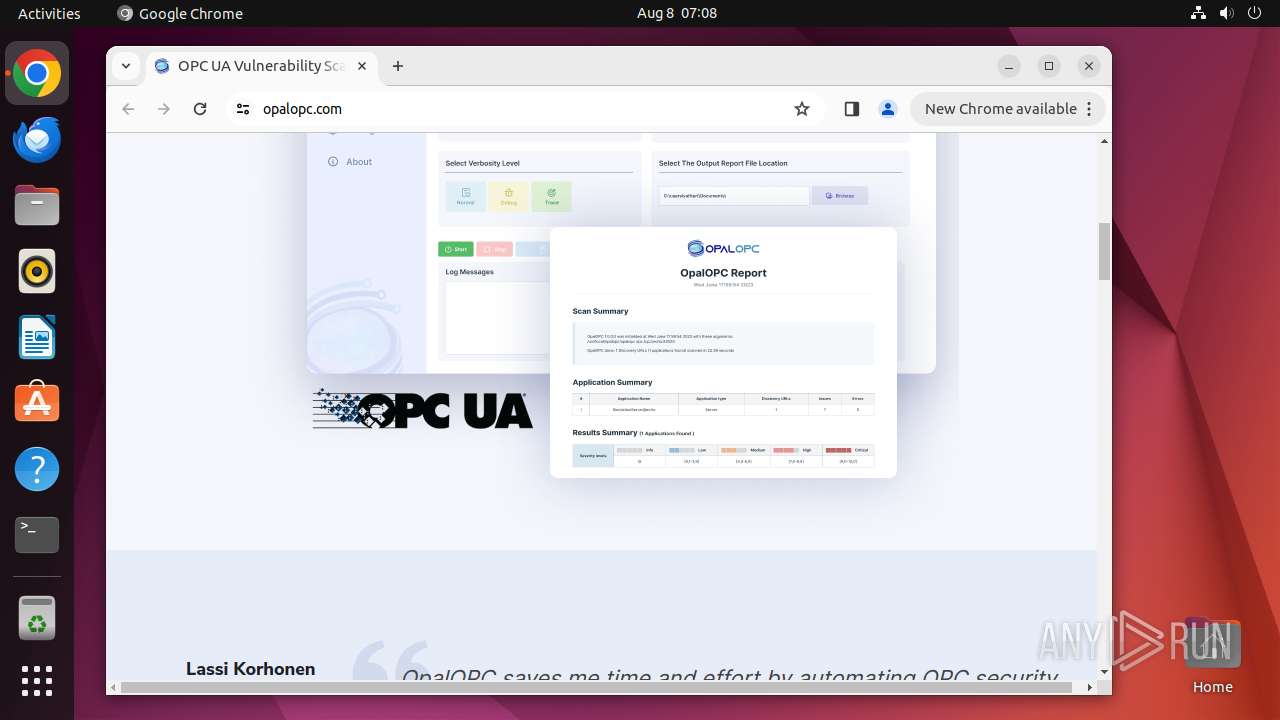View site information for opalopc.com
Image resolution: width=1280 pixels, height=720 pixels.
coord(243,109)
